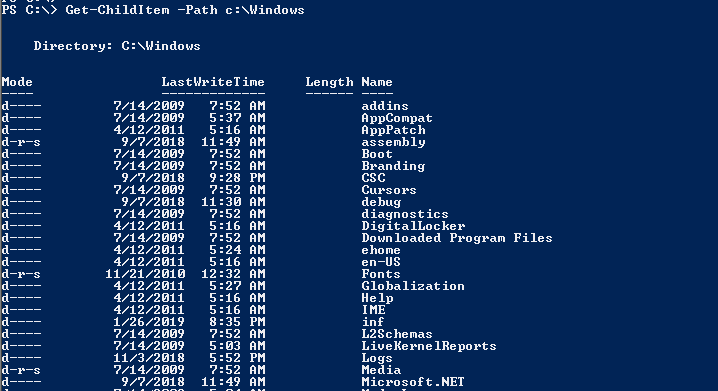The height and width of the screenshot is (391, 718).
Task: Select the Logs folder name
Action: tap(377, 358)
